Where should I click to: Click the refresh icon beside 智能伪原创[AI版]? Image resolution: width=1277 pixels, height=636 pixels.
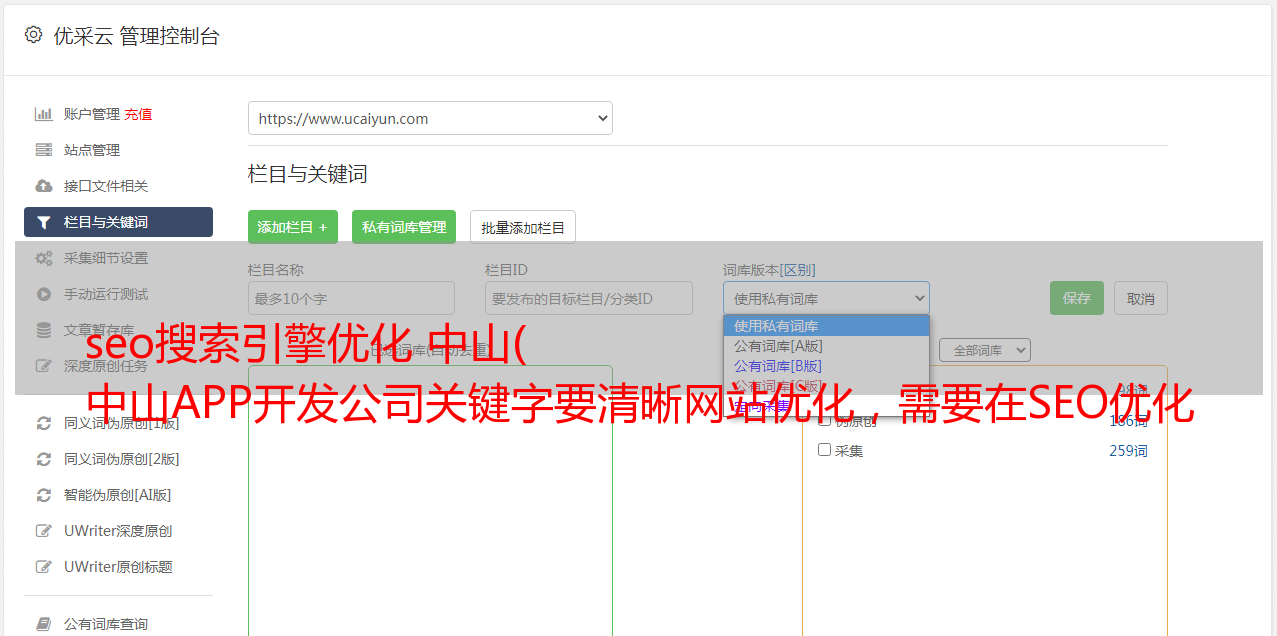pyautogui.click(x=44, y=495)
